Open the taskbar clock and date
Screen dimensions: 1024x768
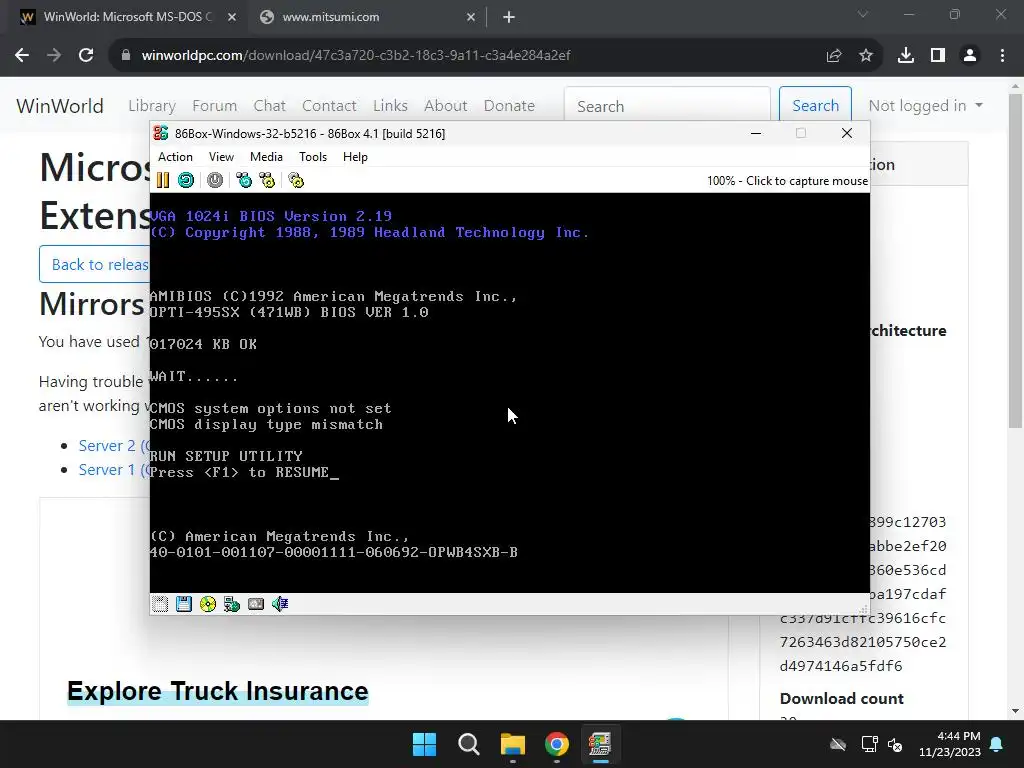tap(950, 744)
